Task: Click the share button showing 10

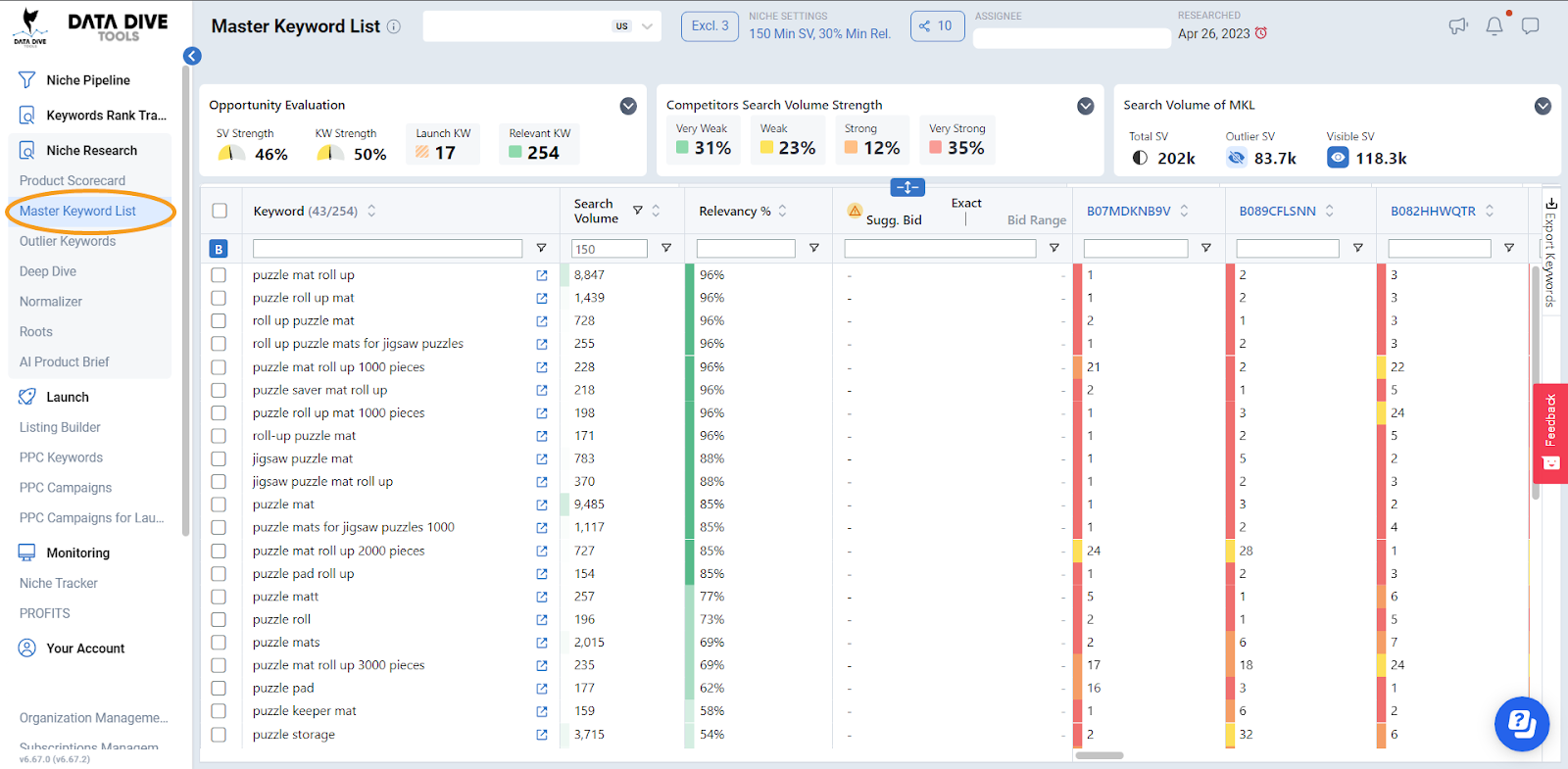Action: coord(937,26)
